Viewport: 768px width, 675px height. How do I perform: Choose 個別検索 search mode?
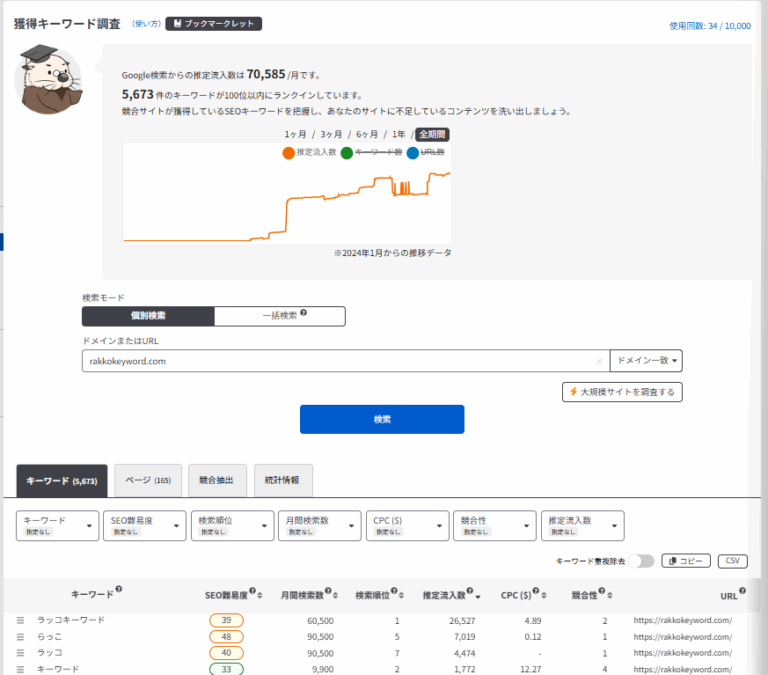[x=148, y=316]
